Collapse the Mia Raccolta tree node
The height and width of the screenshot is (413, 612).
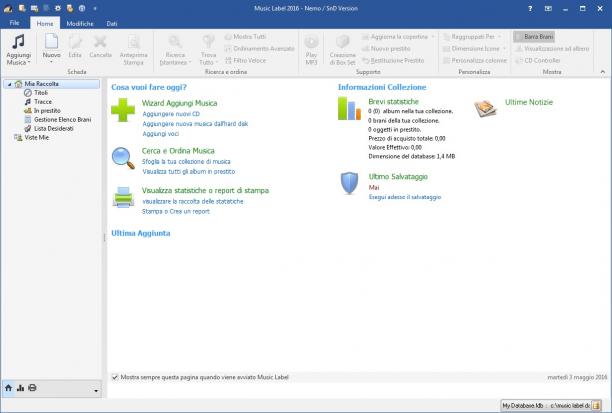pyautogui.click(x=10, y=84)
